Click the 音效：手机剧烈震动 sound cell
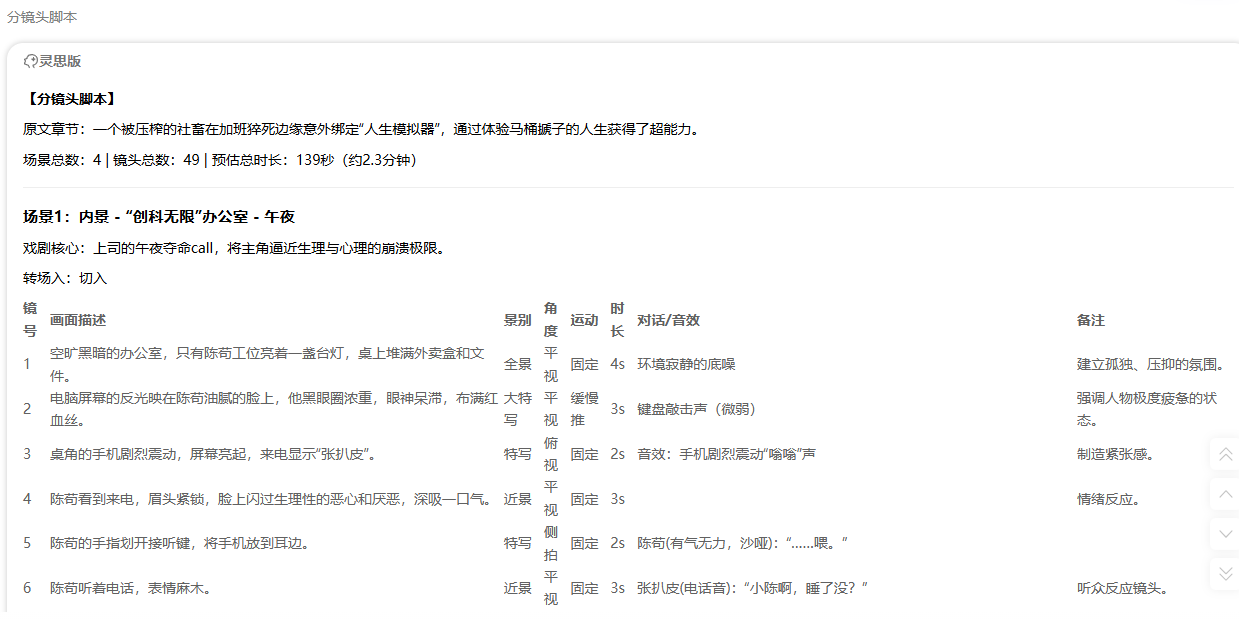The height and width of the screenshot is (621, 1239). 726,454
